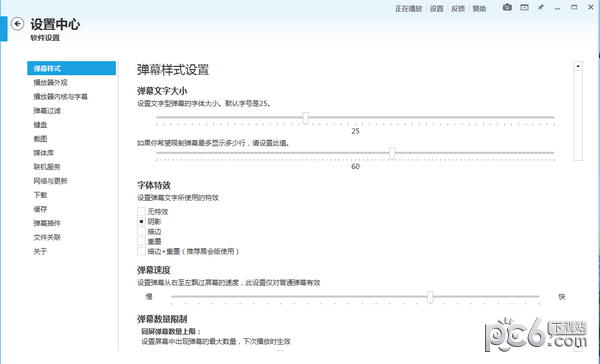
Task: Open the 设置 menu item at top
Action: pyautogui.click(x=436, y=8)
